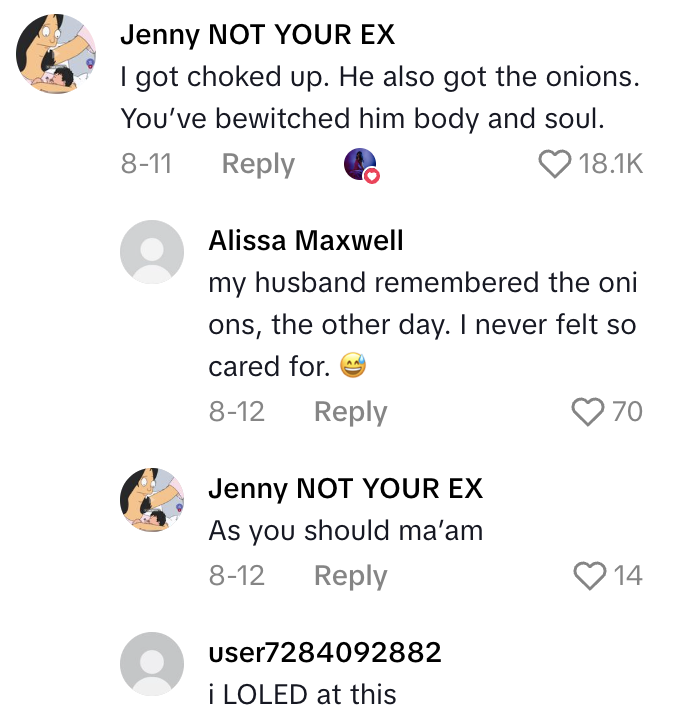This screenshot has width=686, height=718.
Task: Like Jenny's "I got choked up" comment
Action: click(555, 164)
